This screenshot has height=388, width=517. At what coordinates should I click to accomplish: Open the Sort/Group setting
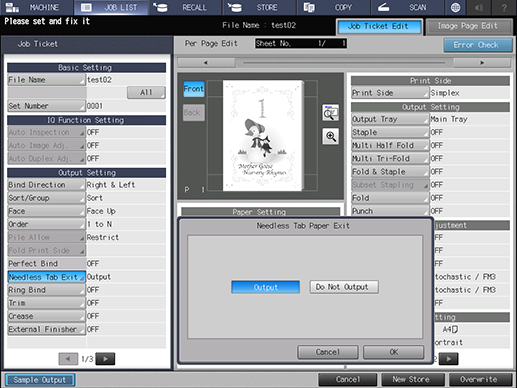point(46,198)
